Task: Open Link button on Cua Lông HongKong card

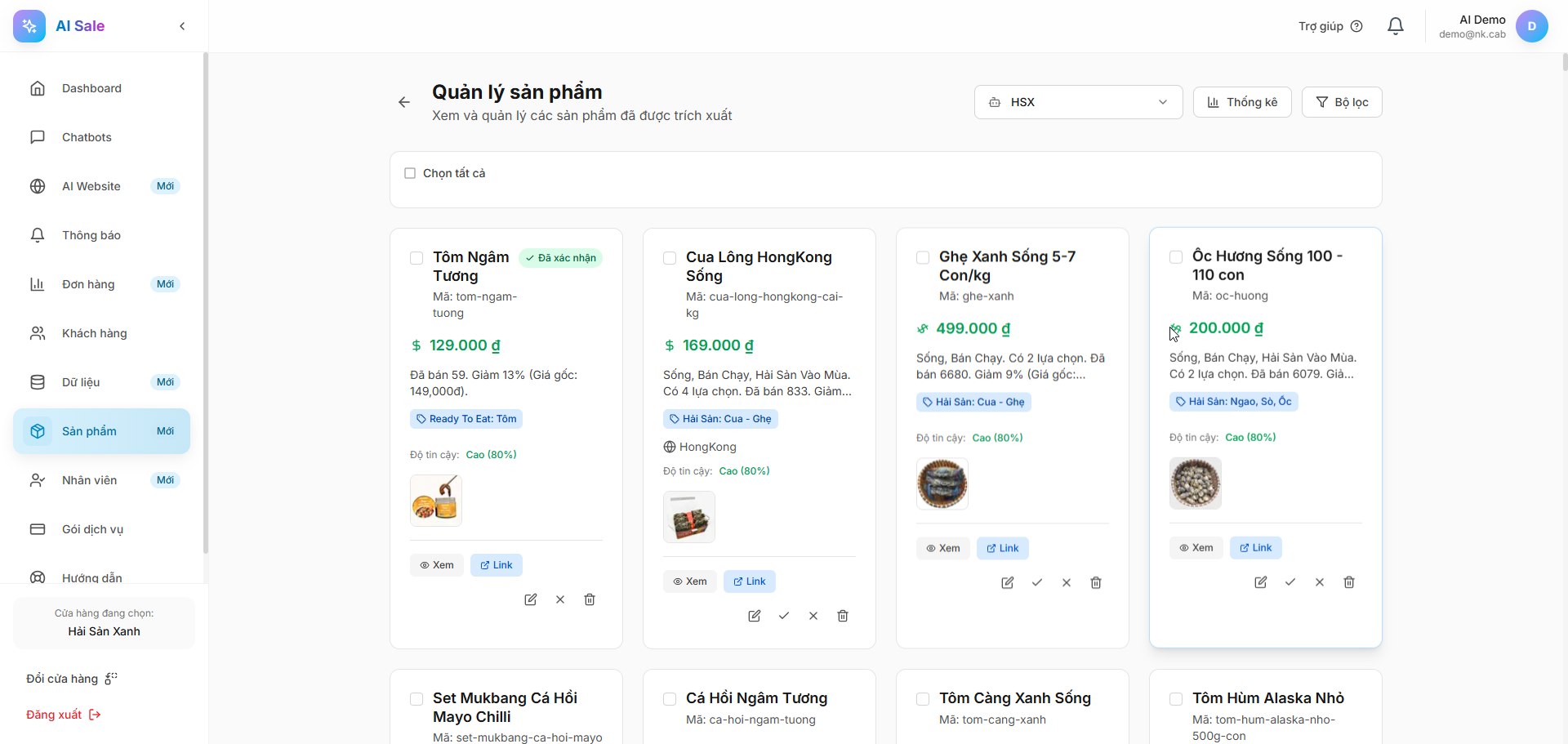Action: pos(749,581)
